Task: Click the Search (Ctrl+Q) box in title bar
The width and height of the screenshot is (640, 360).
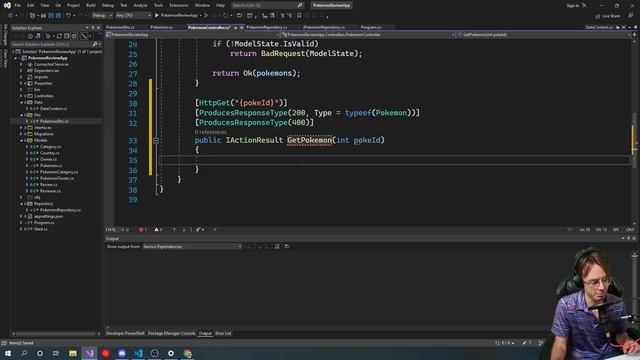Action: [x=267, y=5]
